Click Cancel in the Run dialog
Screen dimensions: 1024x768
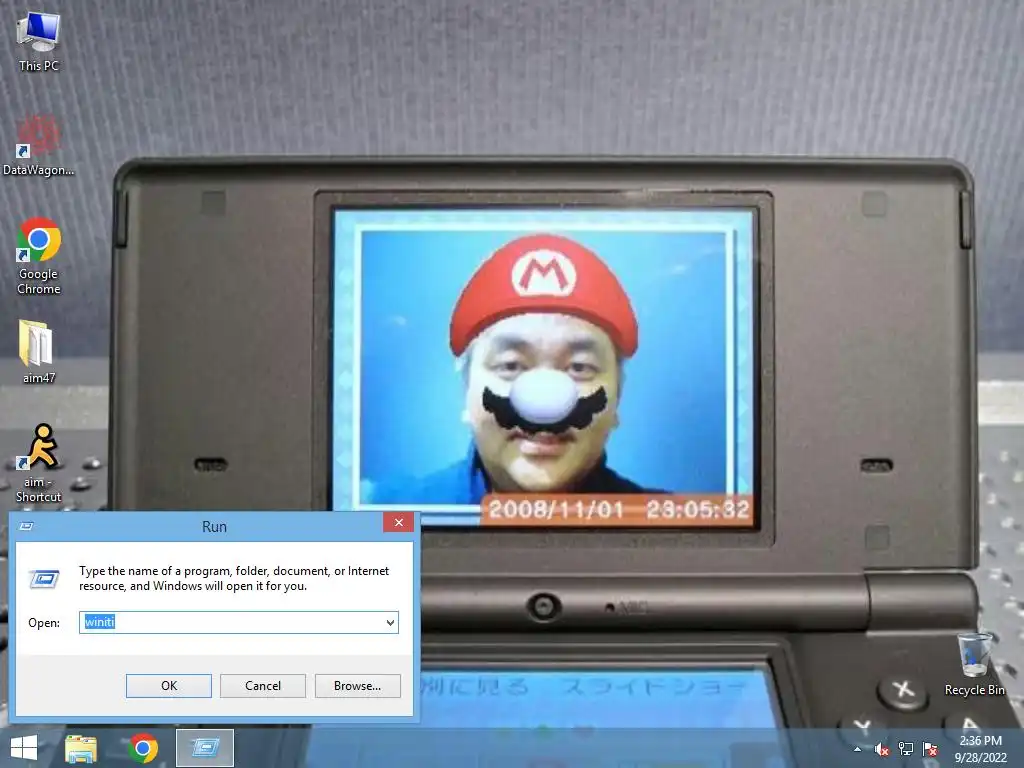[263, 686]
